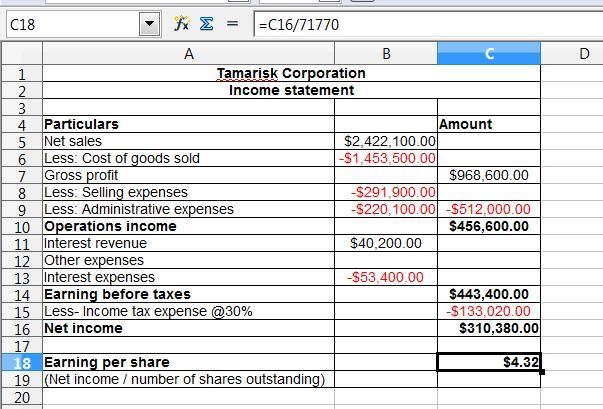Select the Net sales label cell

click(x=188, y=141)
